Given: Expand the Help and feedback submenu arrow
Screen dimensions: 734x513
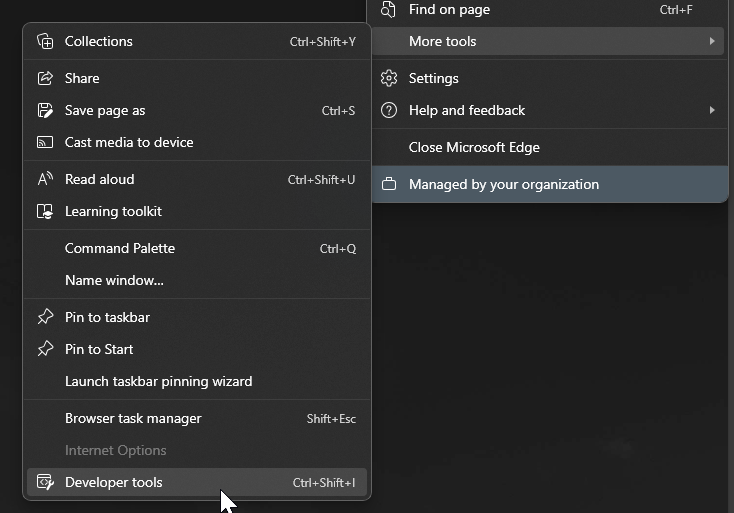Looking at the screenshot, I should coord(712,110).
